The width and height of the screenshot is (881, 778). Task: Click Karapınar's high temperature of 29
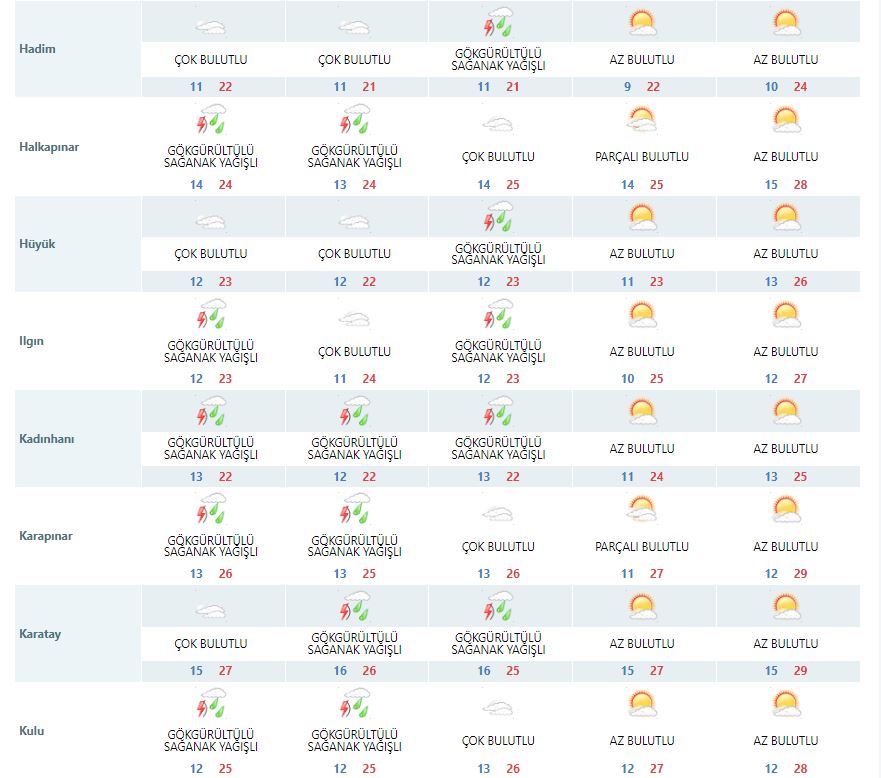coord(800,574)
